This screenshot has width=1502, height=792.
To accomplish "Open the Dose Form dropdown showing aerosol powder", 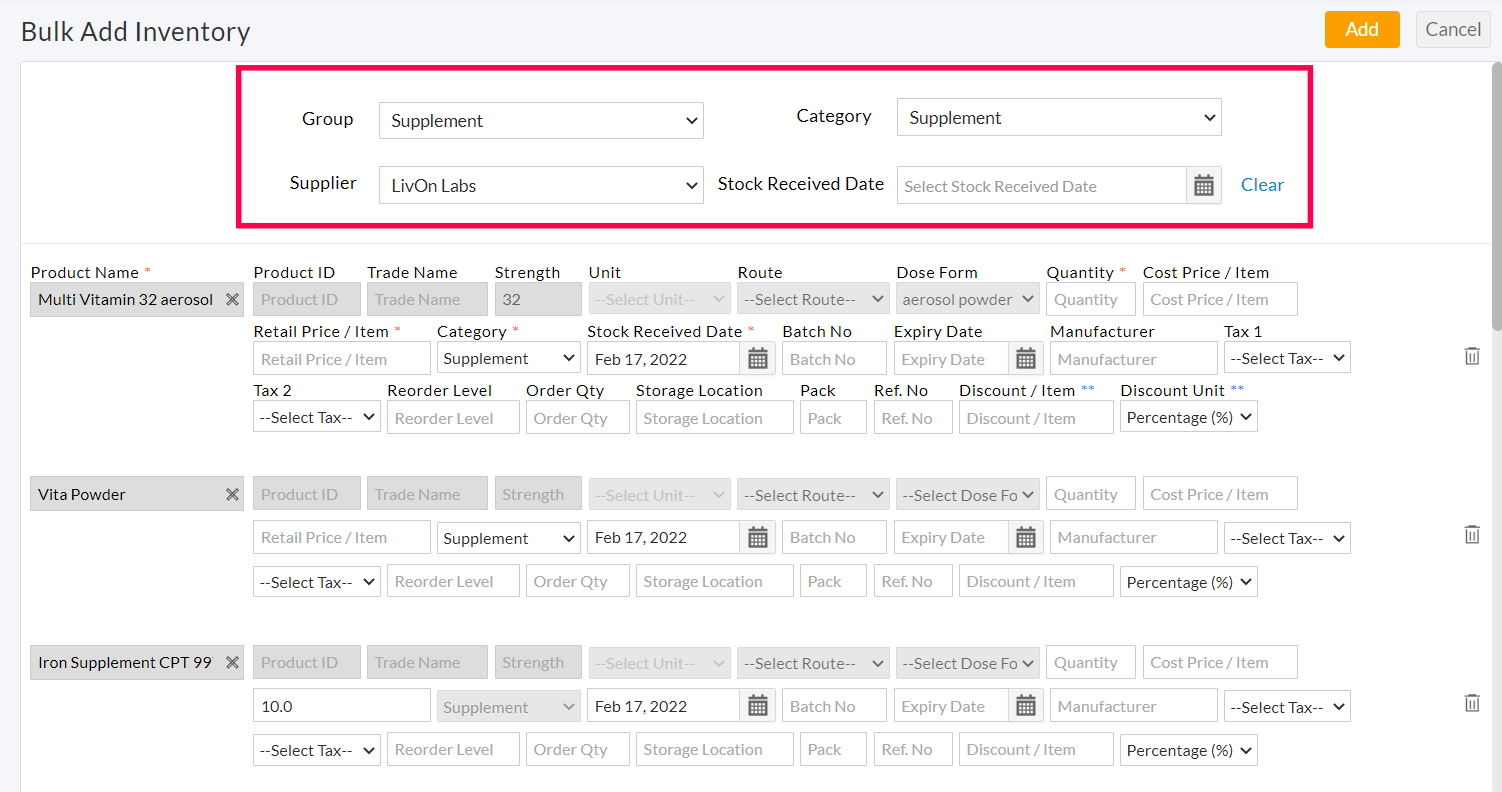I will [967, 298].
